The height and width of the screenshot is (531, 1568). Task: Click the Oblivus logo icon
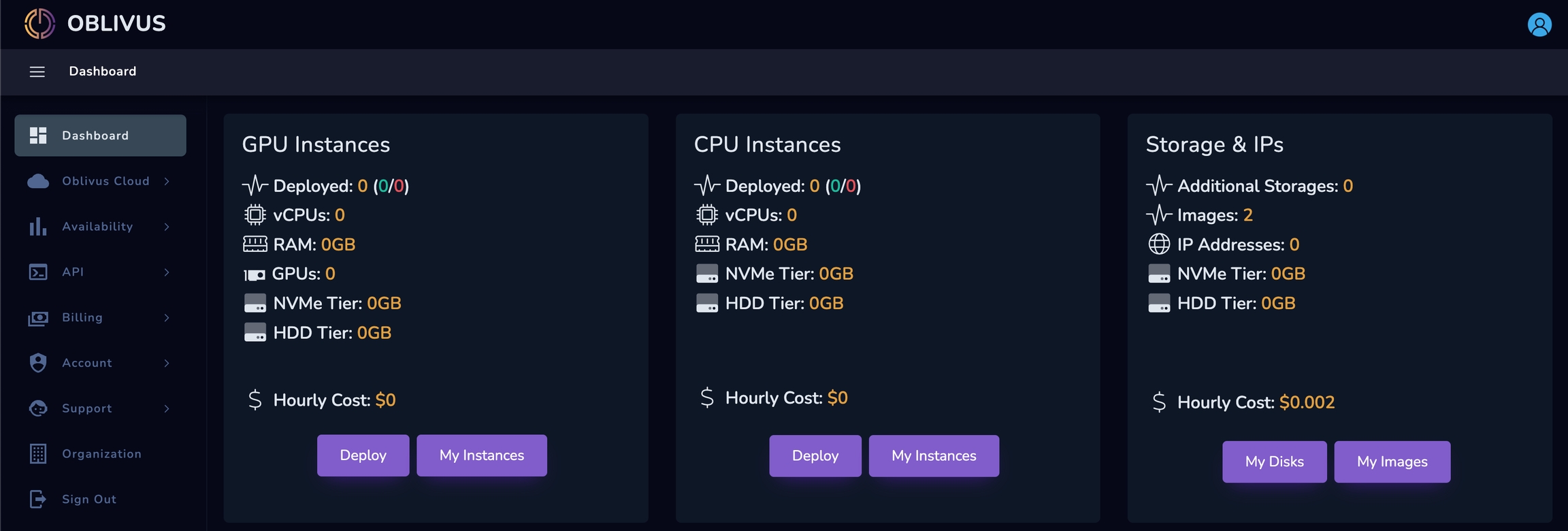(39, 23)
